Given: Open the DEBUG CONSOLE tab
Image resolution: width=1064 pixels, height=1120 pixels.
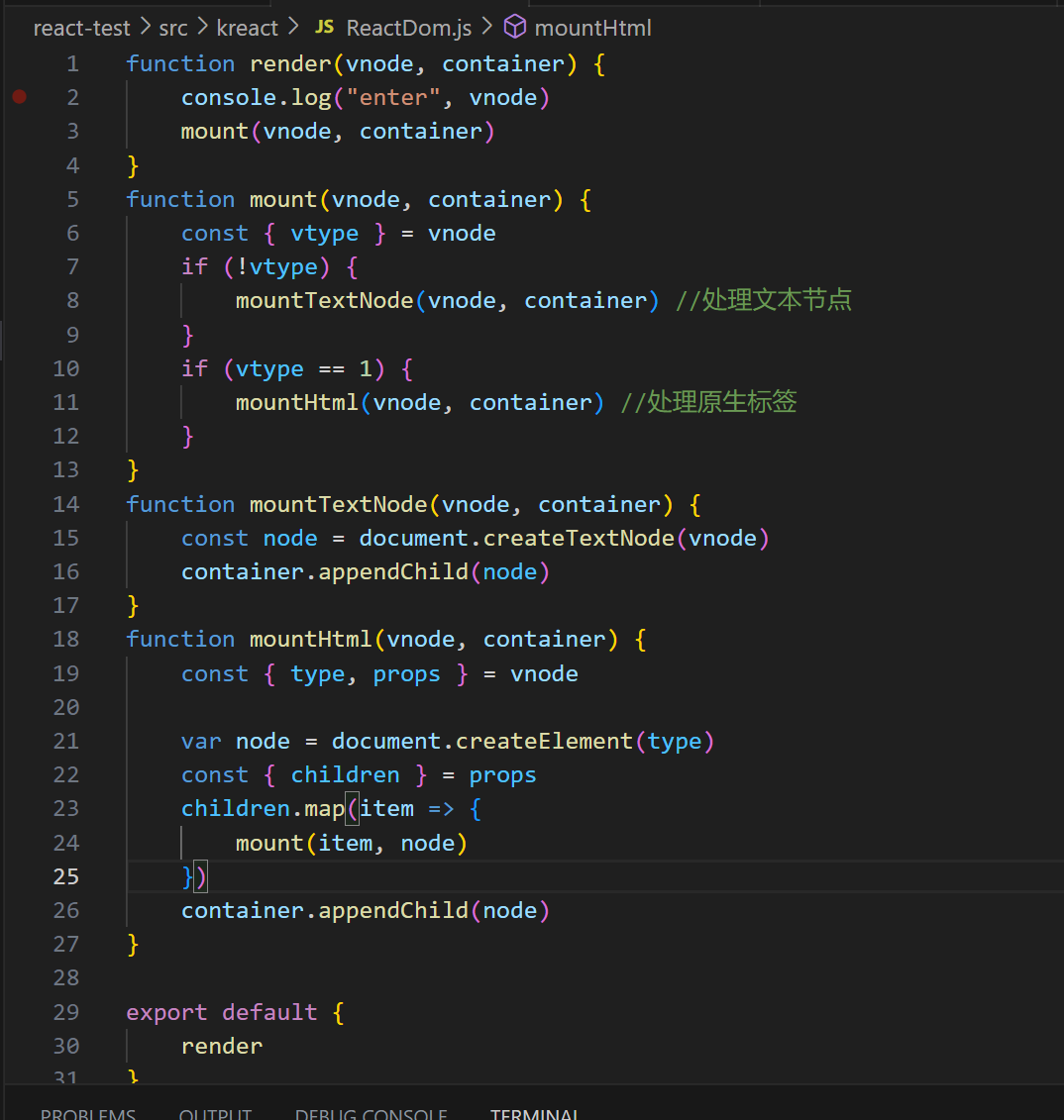Looking at the screenshot, I should point(371,1113).
